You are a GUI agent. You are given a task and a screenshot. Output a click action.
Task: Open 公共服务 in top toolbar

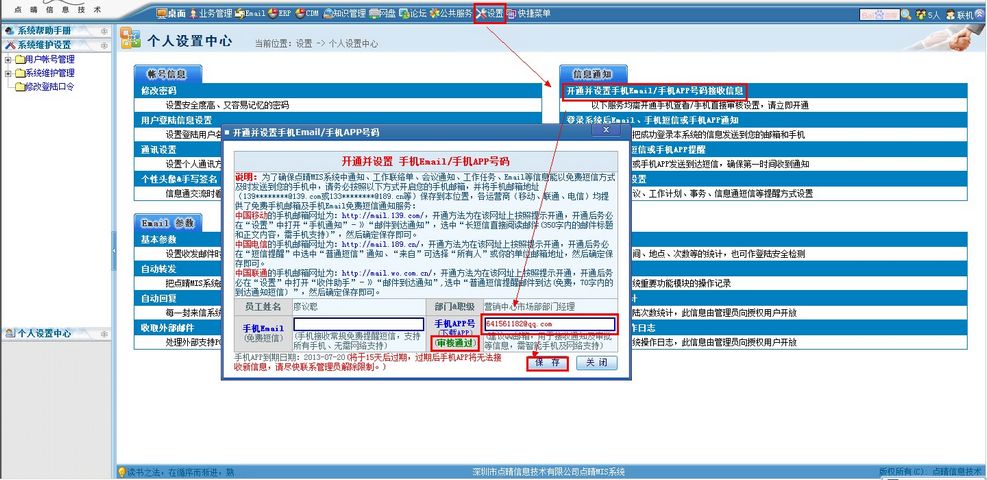pos(451,14)
